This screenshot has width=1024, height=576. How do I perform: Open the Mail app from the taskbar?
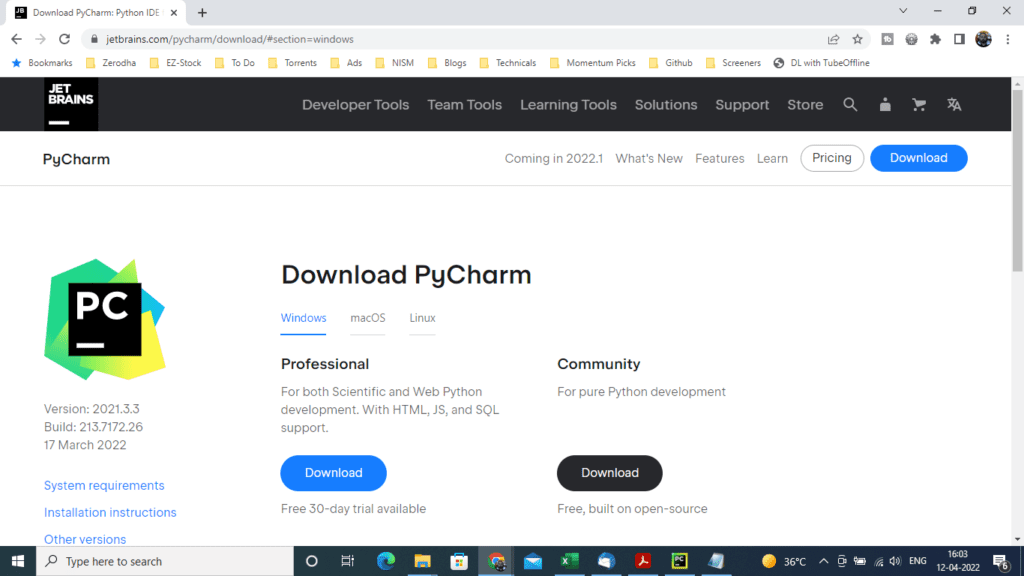coord(533,561)
